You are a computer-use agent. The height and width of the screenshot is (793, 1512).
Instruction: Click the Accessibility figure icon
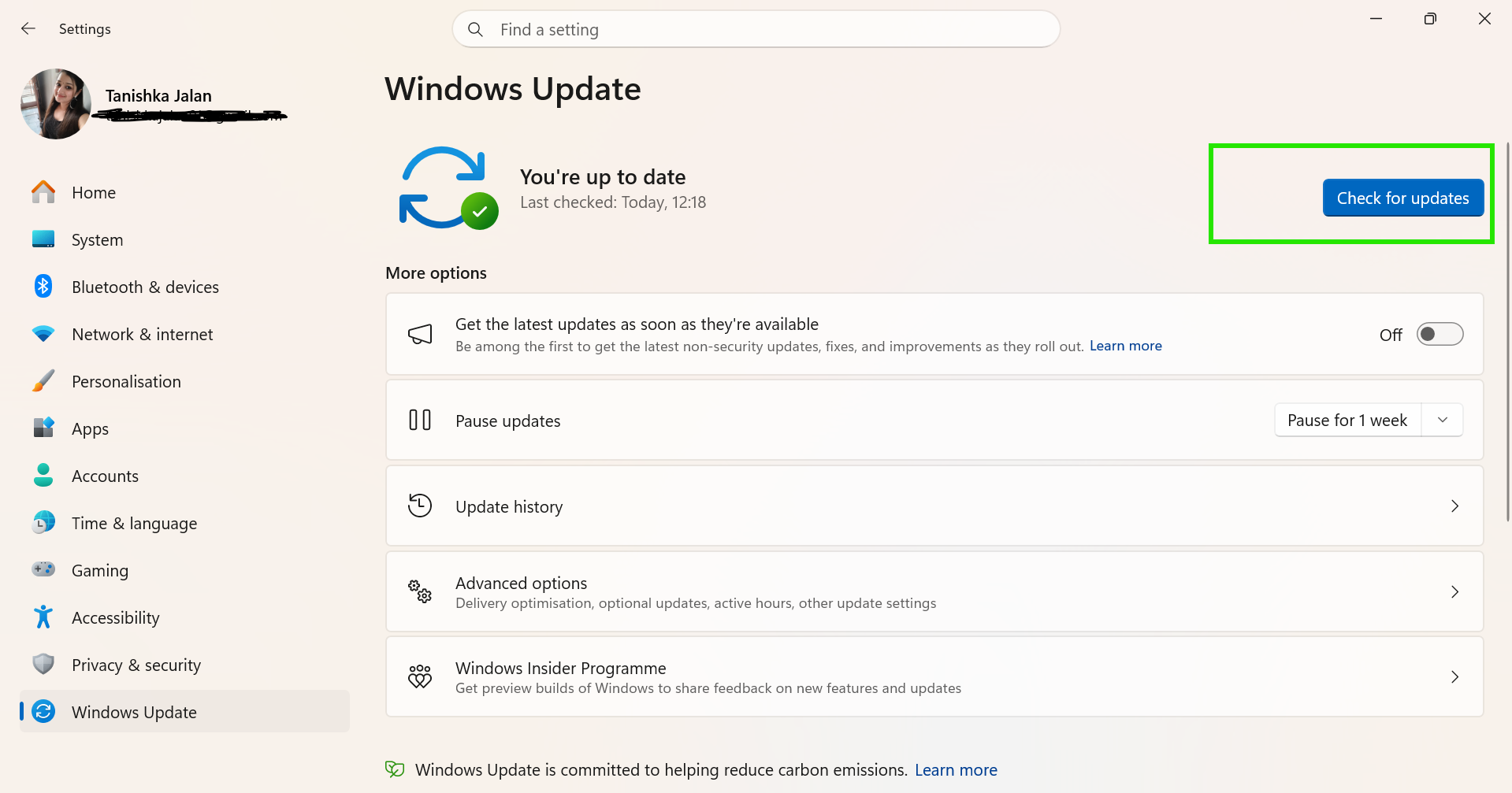click(43, 617)
